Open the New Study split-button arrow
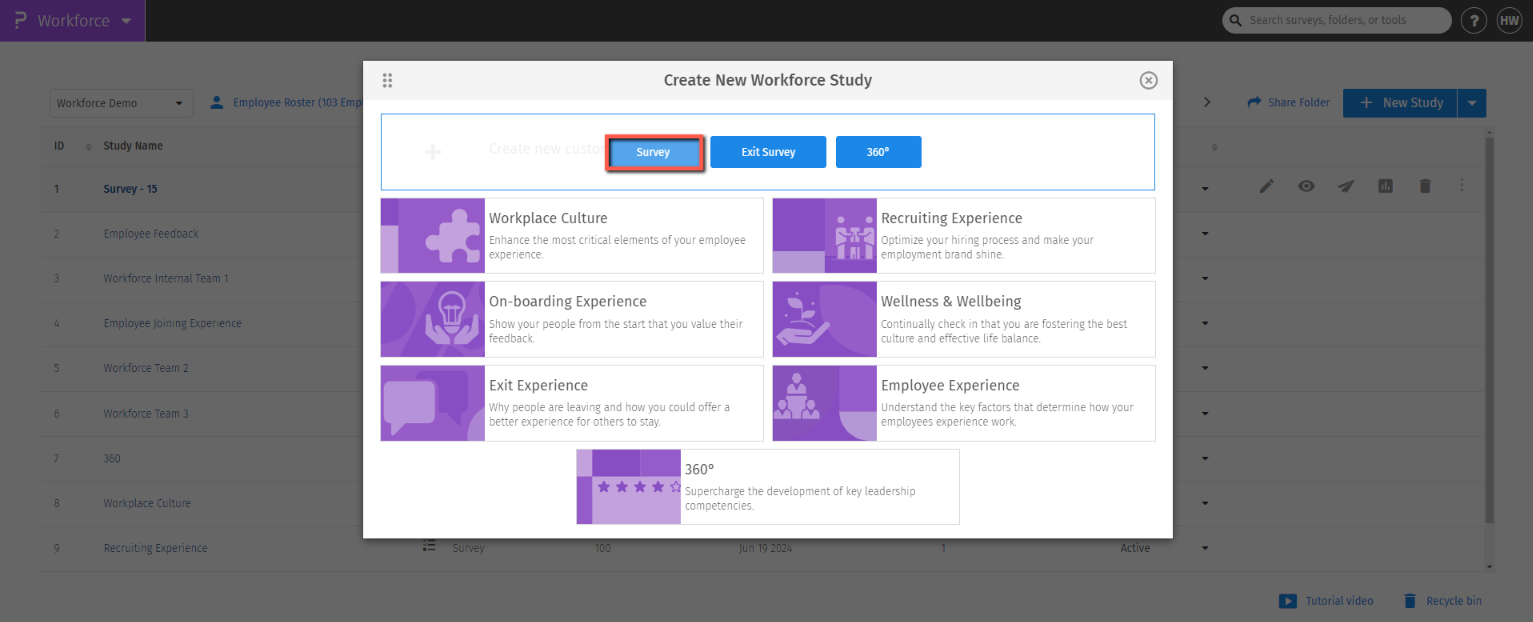Image resolution: width=1533 pixels, height=622 pixels. click(x=1472, y=102)
